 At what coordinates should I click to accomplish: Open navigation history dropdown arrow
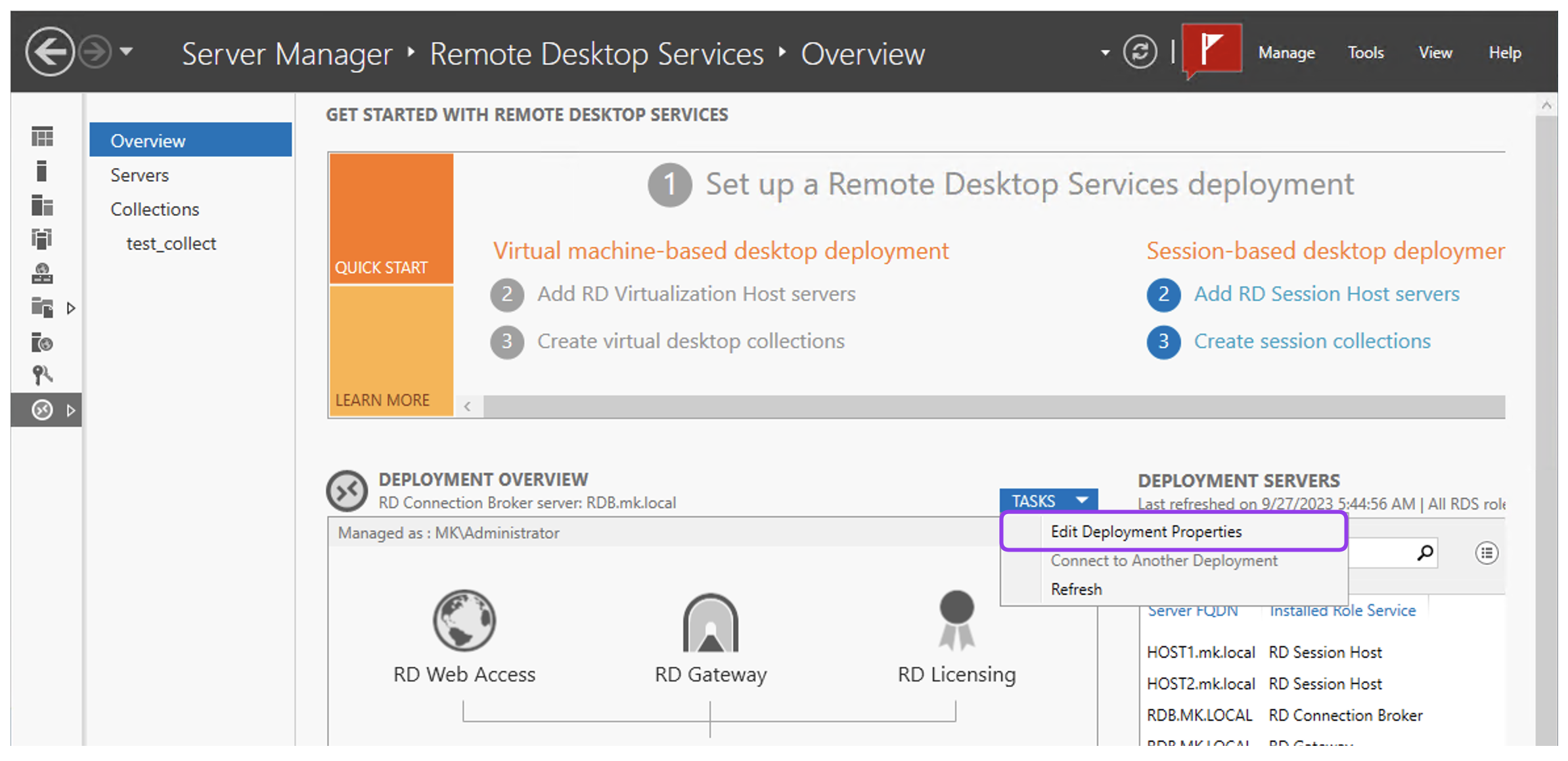[126, 51]
